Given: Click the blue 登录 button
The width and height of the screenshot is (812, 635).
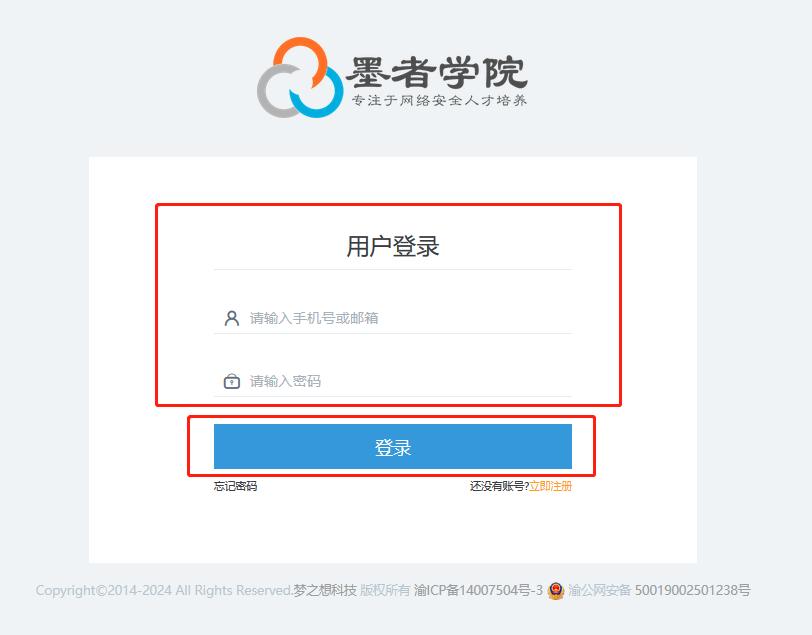Looking at the screenshot, I should (x=393, y=446).
